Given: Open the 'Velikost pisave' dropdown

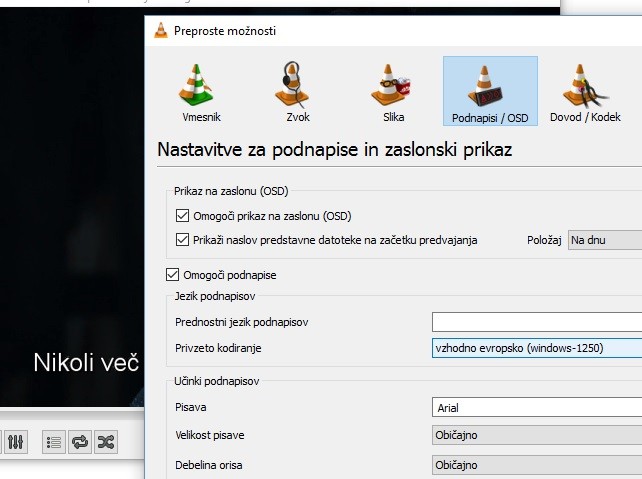Looking at the screenshot, I should [x=536, y=436].
